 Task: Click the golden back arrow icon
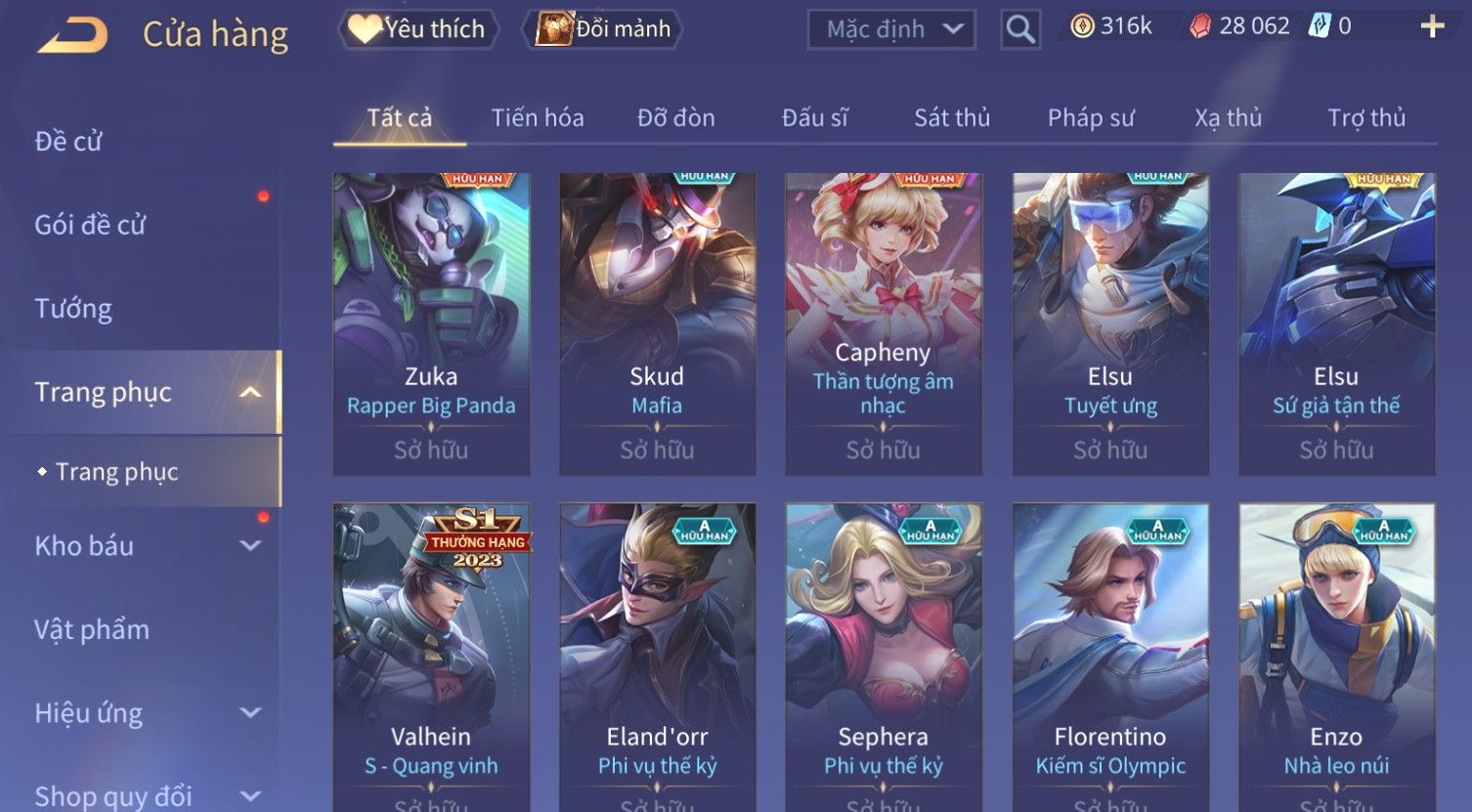point(72,35)
